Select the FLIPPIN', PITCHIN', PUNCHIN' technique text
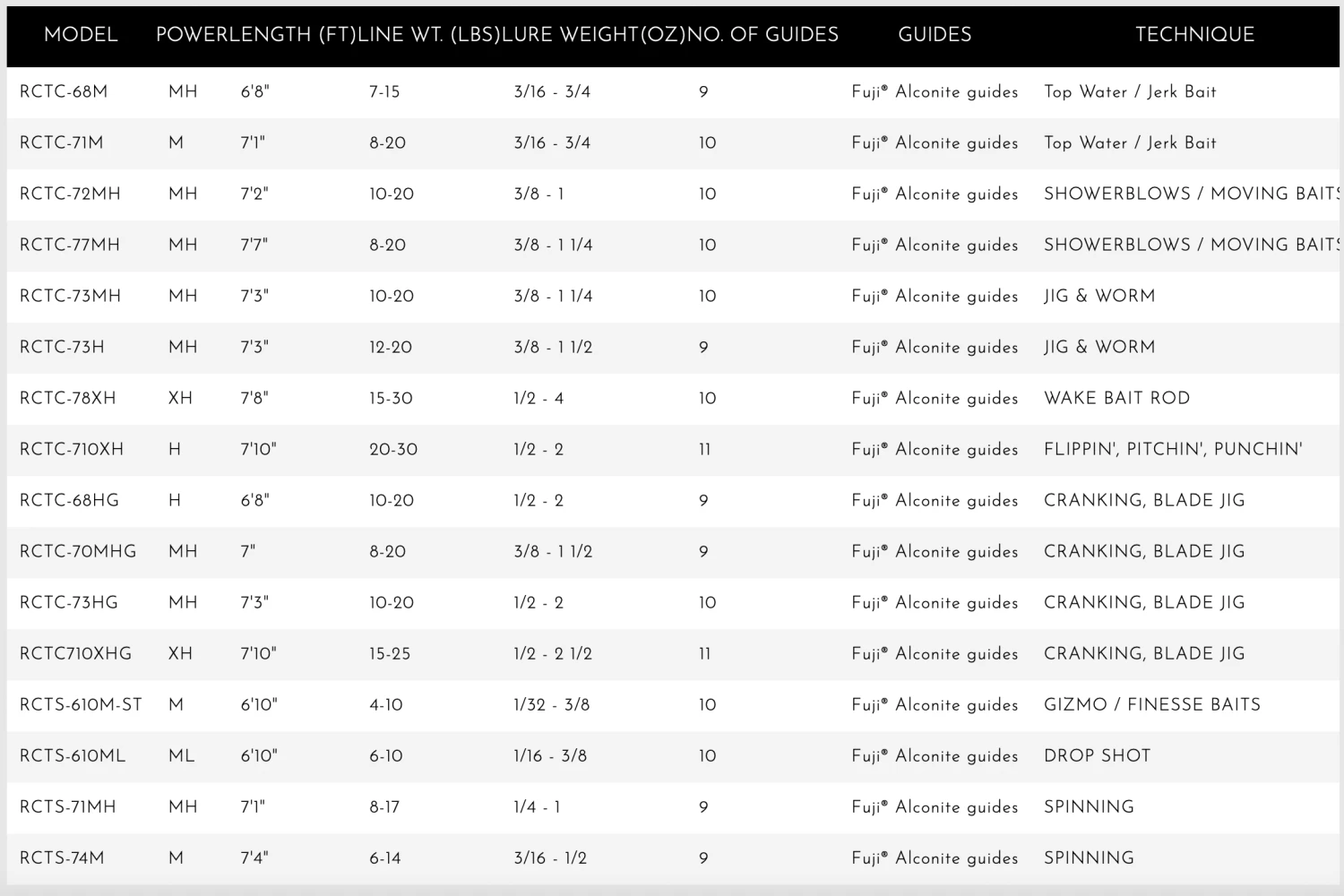Image resolution: width=1344 pixels, height=896 pixels. pos(1173,449)
